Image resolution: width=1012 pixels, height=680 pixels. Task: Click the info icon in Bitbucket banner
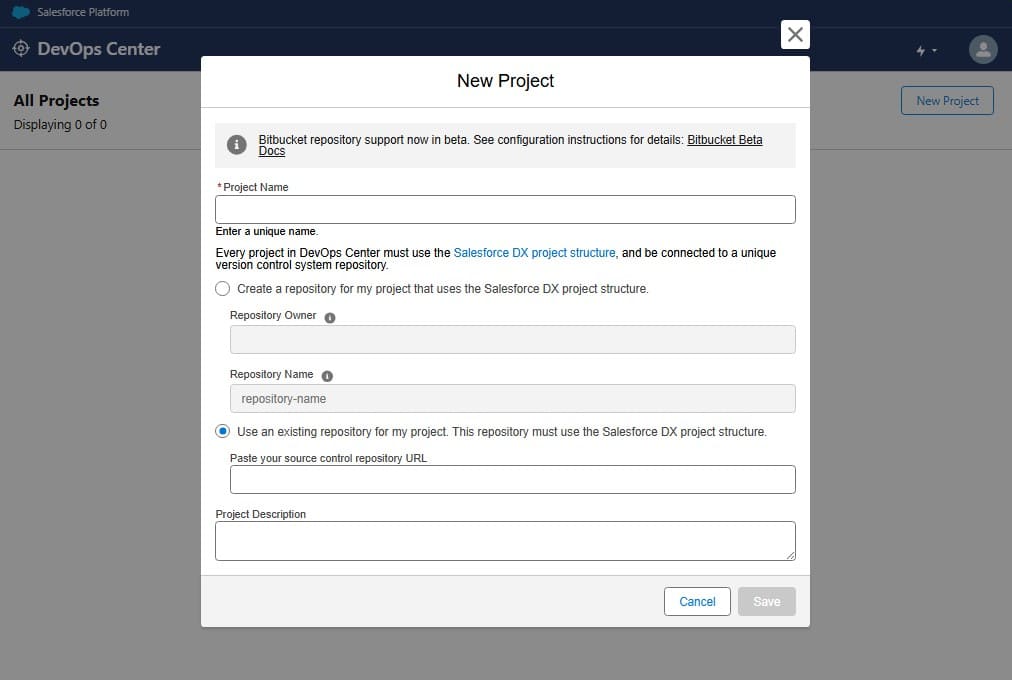pos(237,145)
